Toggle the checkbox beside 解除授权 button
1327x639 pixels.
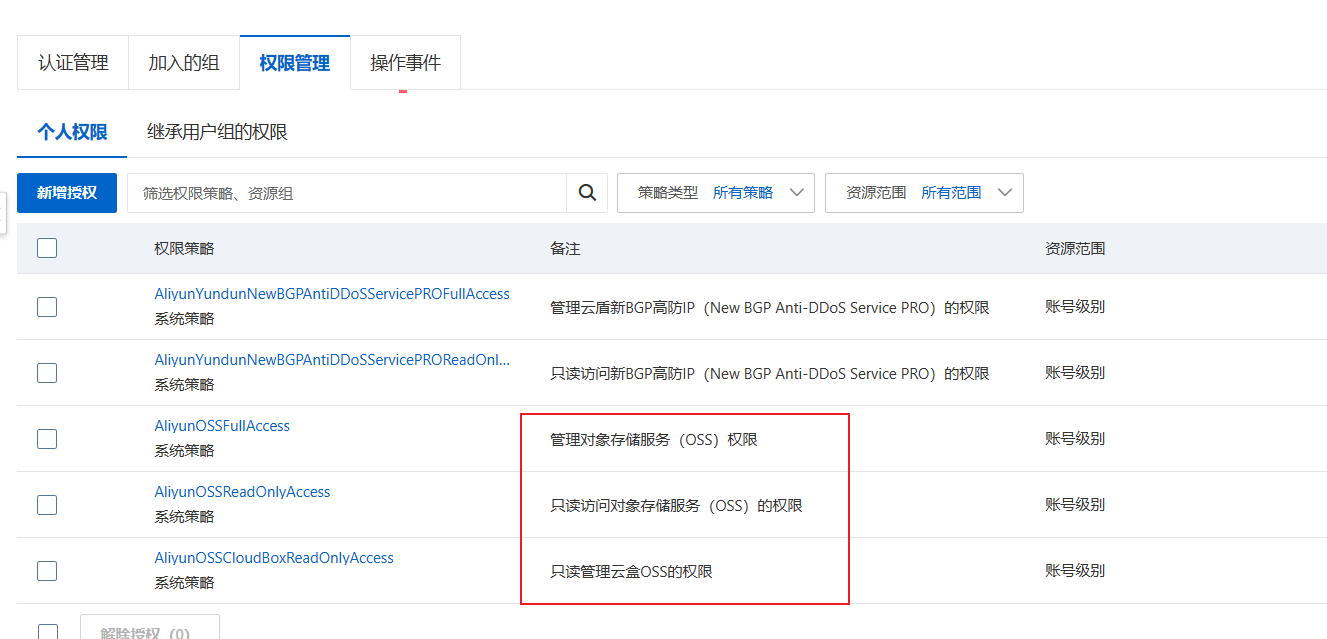(47, 632)
